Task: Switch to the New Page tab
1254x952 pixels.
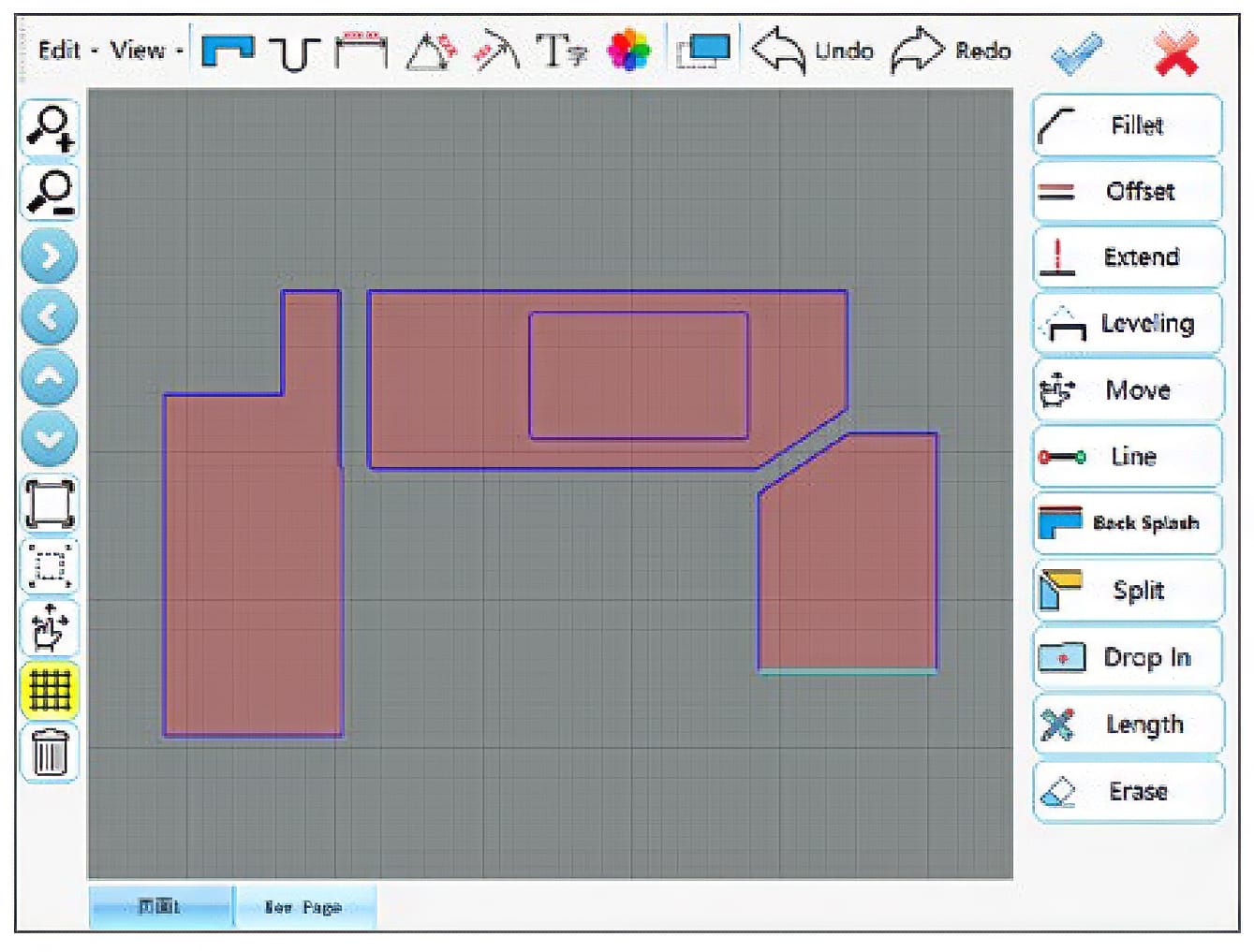Action: pyautogui.click(x=303, y=907)
